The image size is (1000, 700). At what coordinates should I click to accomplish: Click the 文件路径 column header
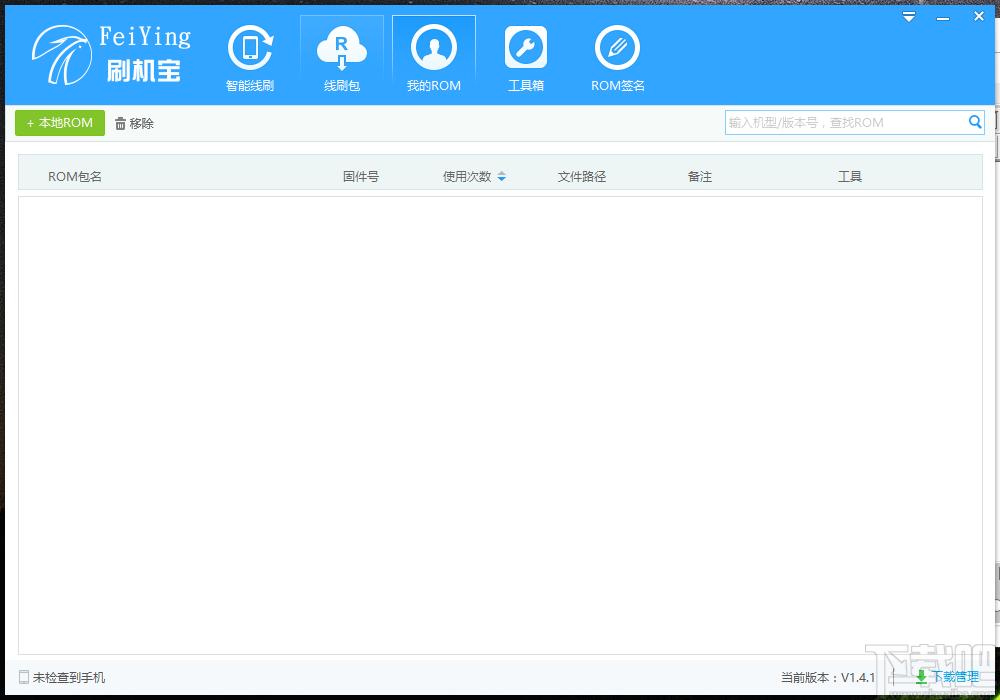pyautogui.click(x=582, y=177)
